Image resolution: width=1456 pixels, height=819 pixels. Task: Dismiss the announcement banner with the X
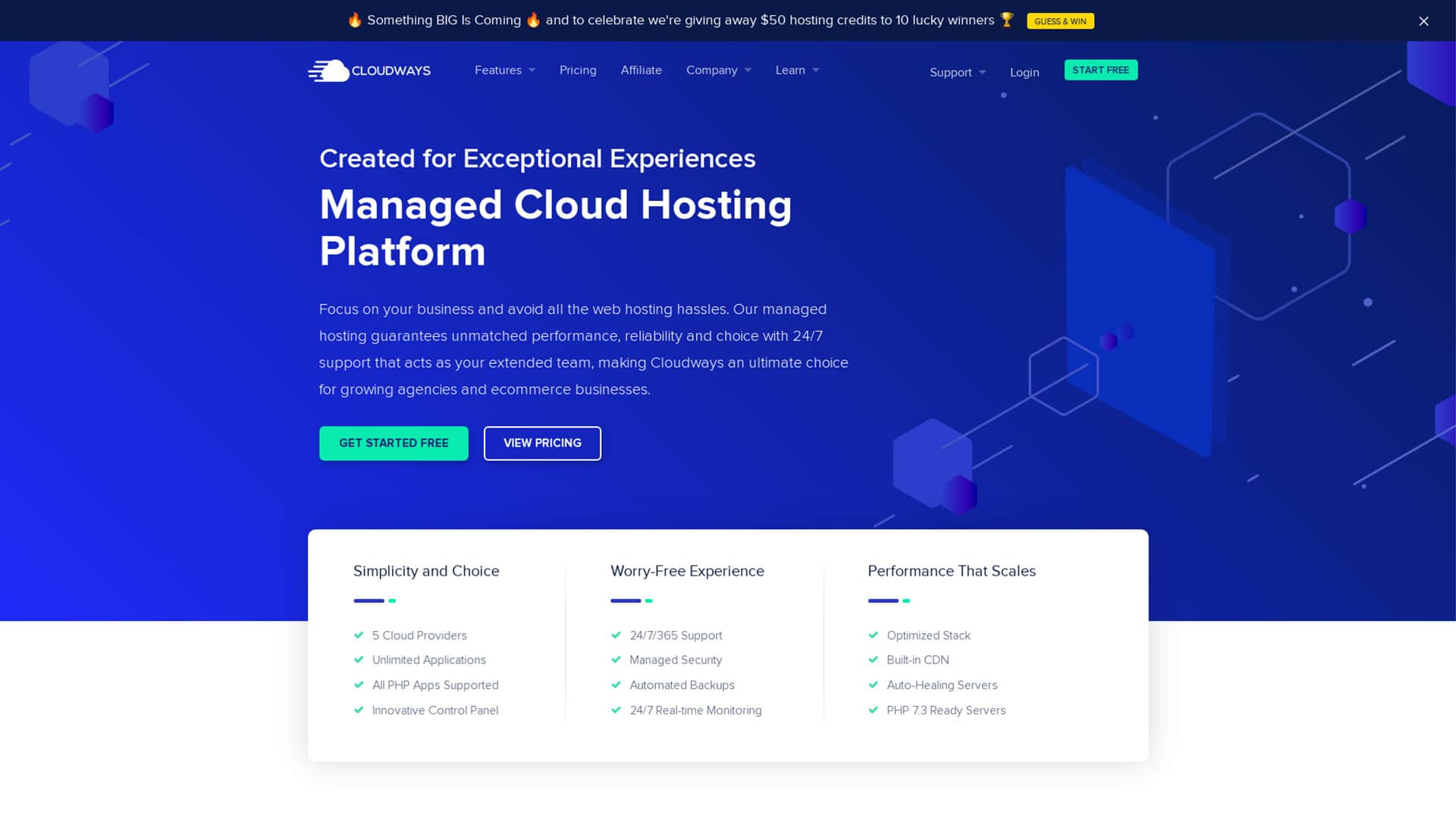(x=1423, y=21)
